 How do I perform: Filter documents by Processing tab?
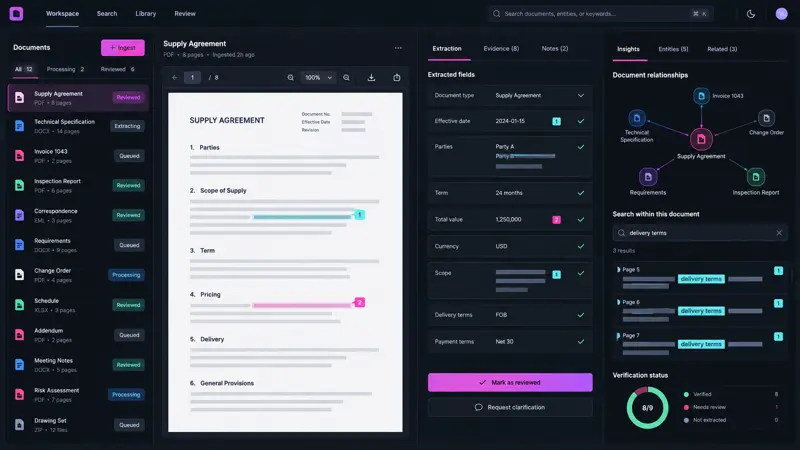coord(65,69)
